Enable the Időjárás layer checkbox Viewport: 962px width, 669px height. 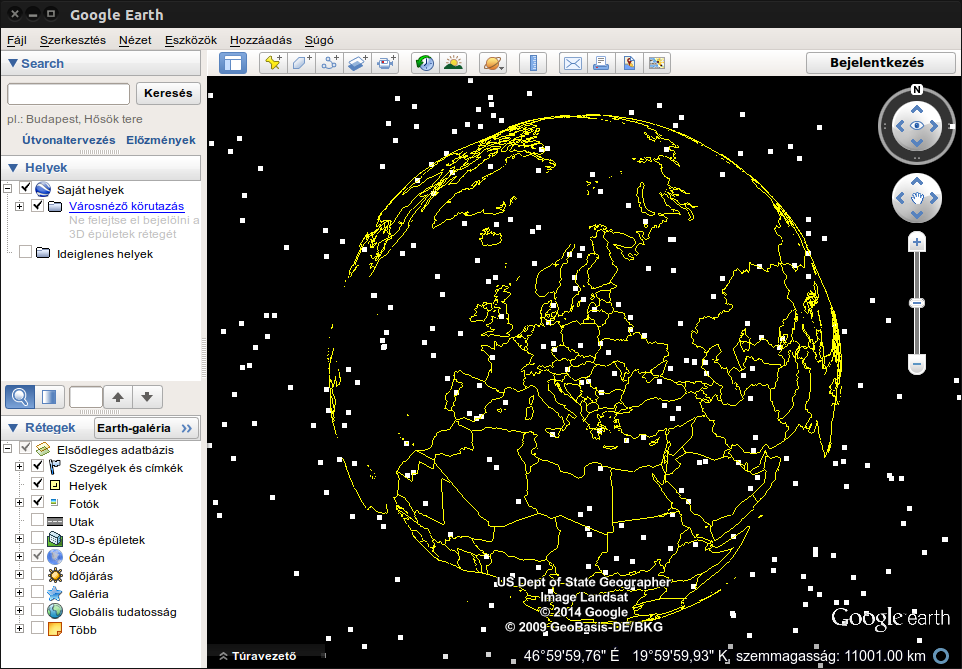click(x=37, y=574)
